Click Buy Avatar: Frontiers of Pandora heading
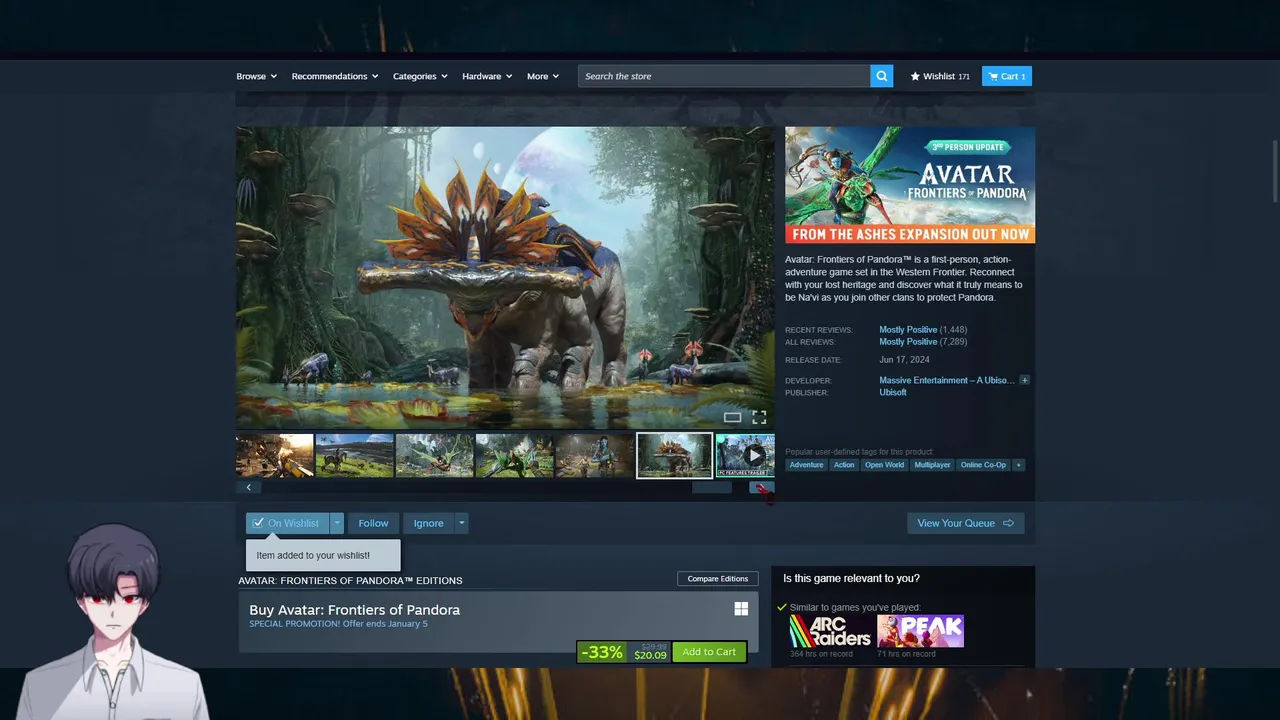Viewport: 1280px width, 720px height. pyautogui.click(x=354, y=610)
